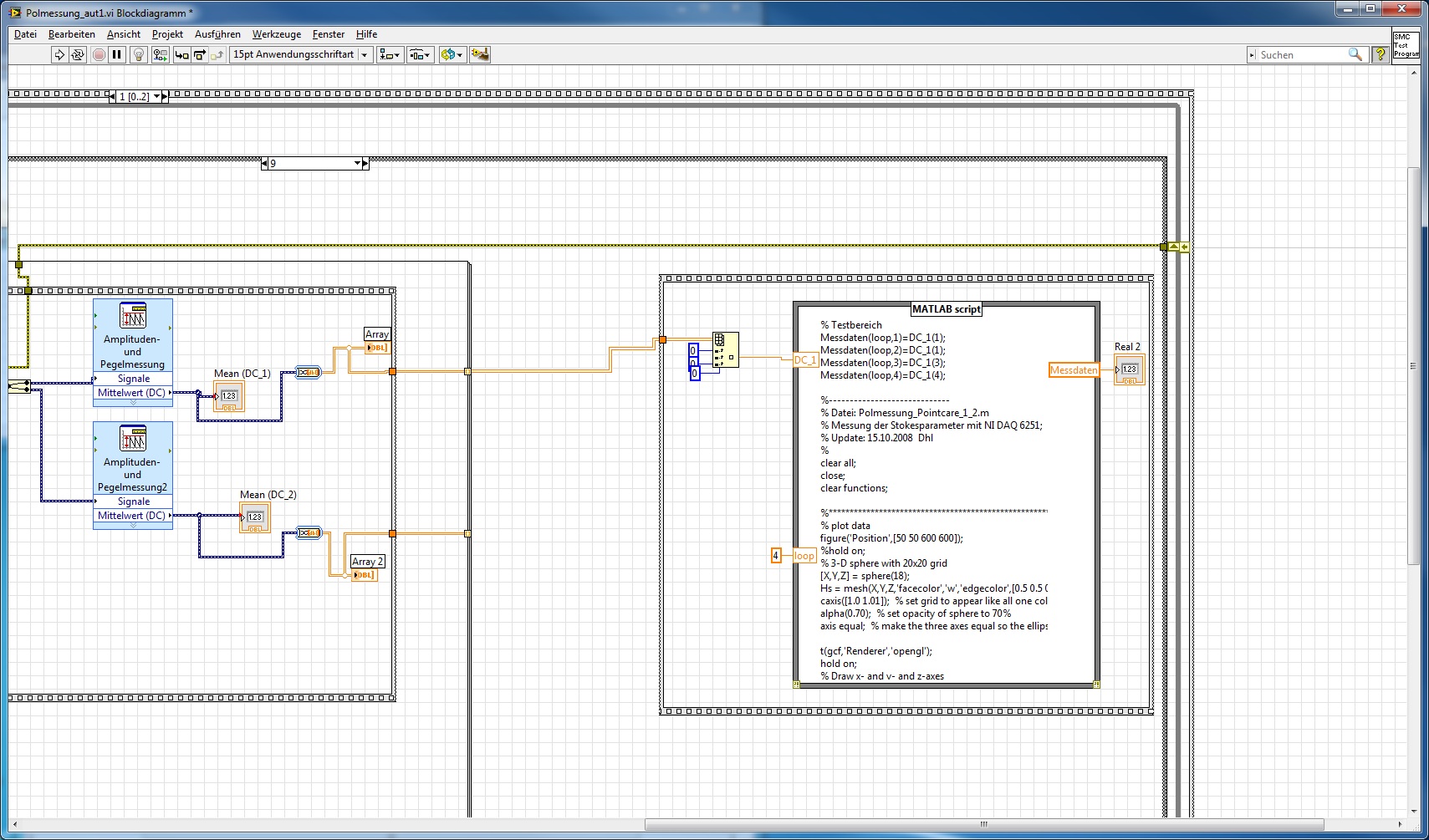Click in the Suchen search field
The width and height of the screenshot is (1429, 840).
tap(1300, 55)
